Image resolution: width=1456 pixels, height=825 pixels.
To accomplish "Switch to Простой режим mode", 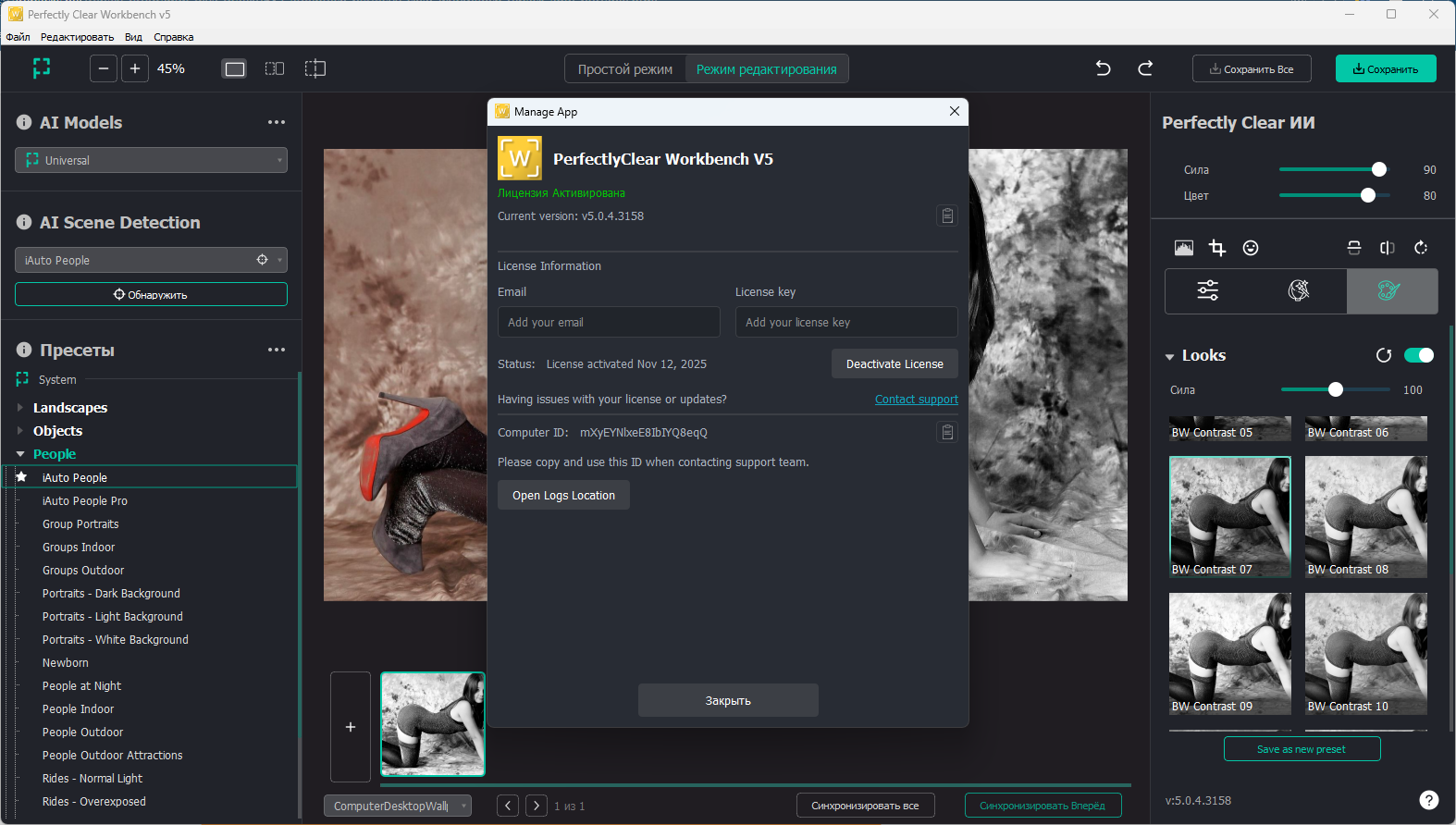I will [625, 69].
